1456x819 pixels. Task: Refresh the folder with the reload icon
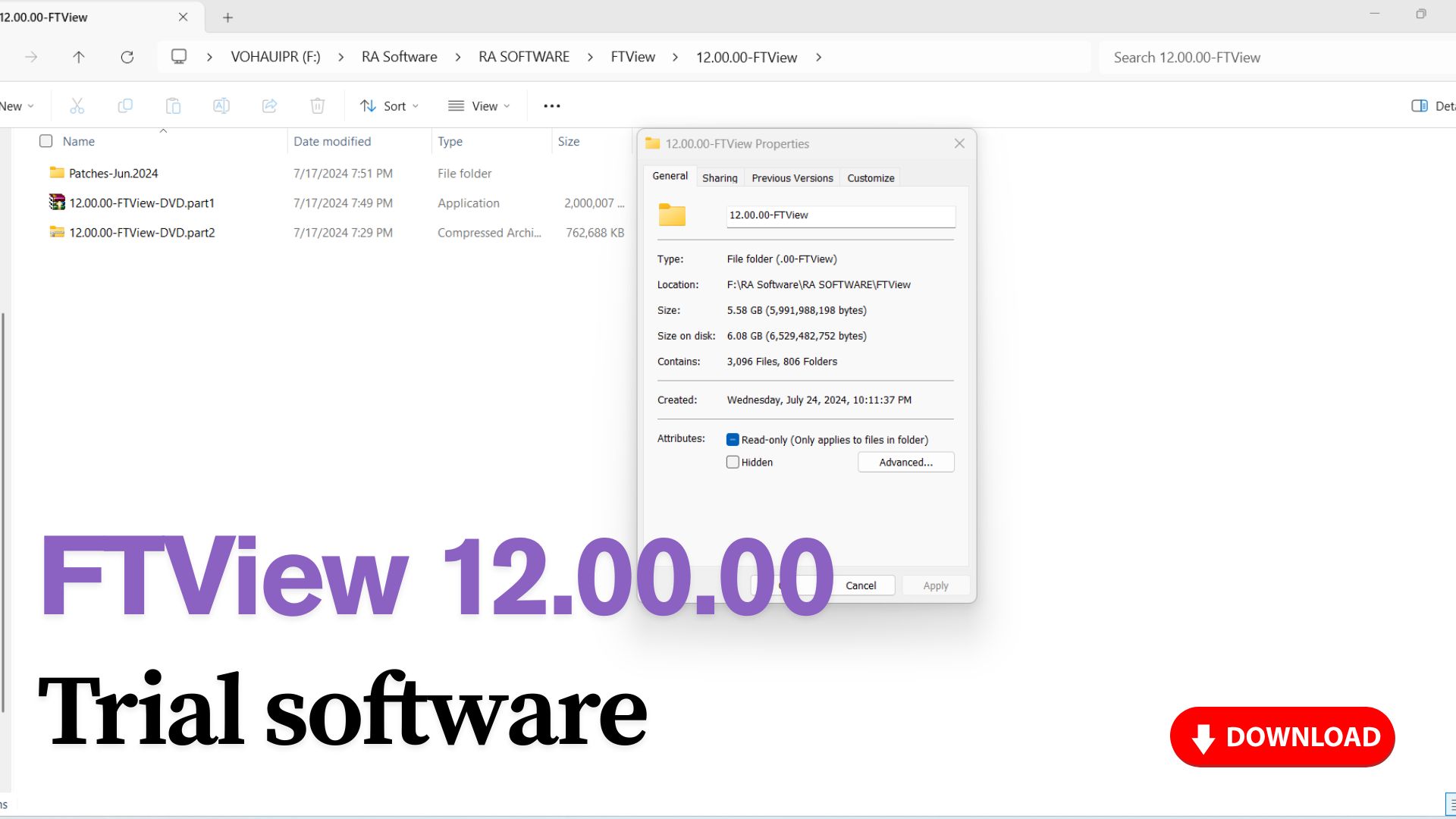pyautogui.click(x=127, y=57)
